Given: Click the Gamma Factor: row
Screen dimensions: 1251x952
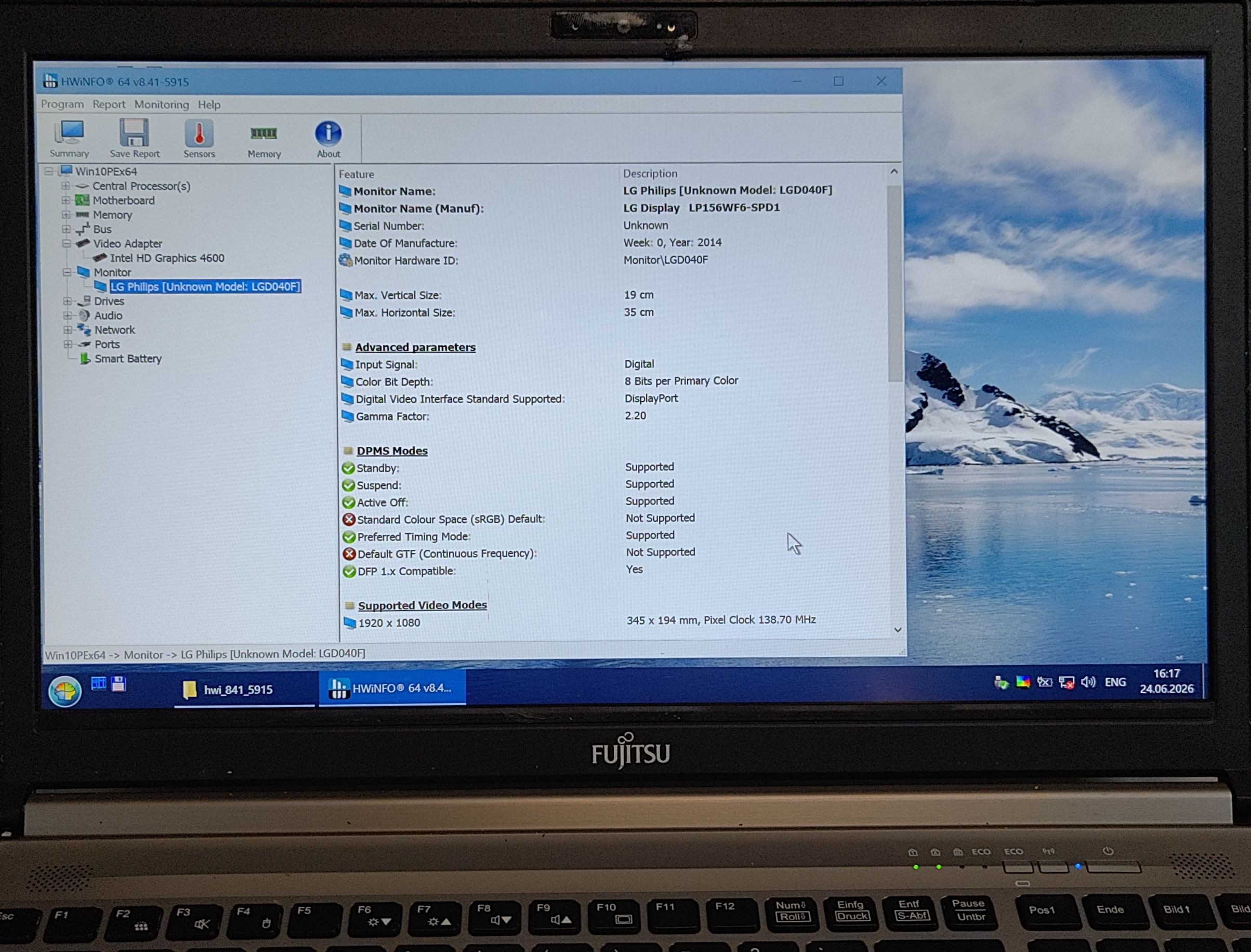Looking at the screenshot, I should (613, 416).
